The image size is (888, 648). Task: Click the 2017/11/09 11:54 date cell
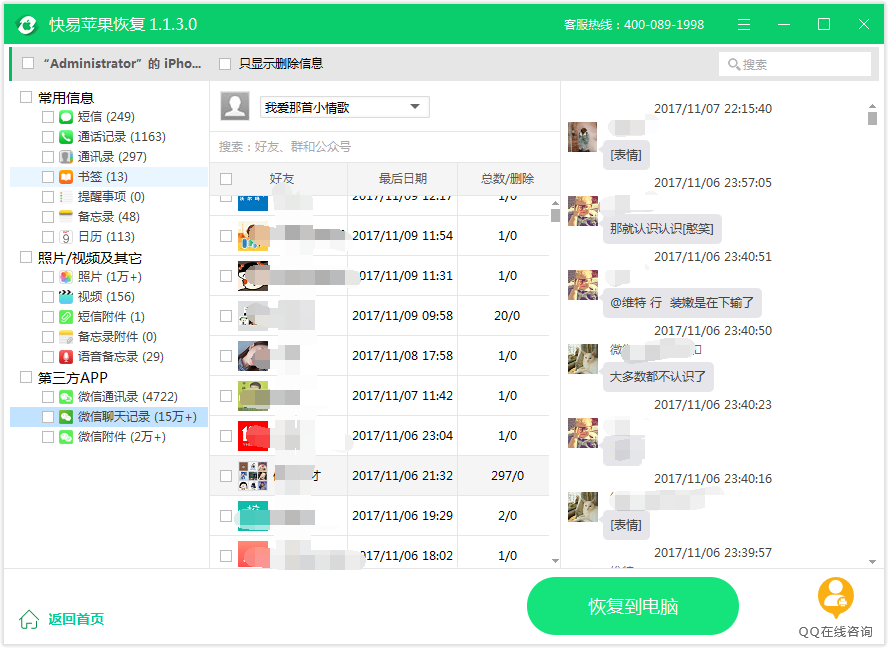(x=402, y=236)
